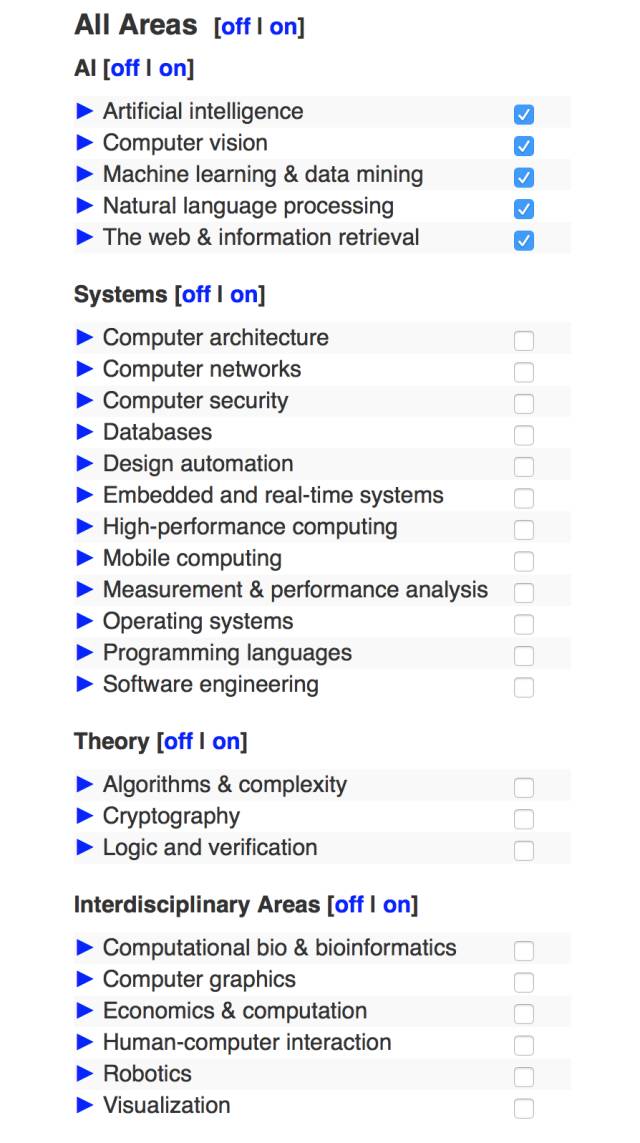The width and height of the screenshot is (640, 1143).
Task: Uncheck Natural language processing checkbox
Action: (524, 209)
